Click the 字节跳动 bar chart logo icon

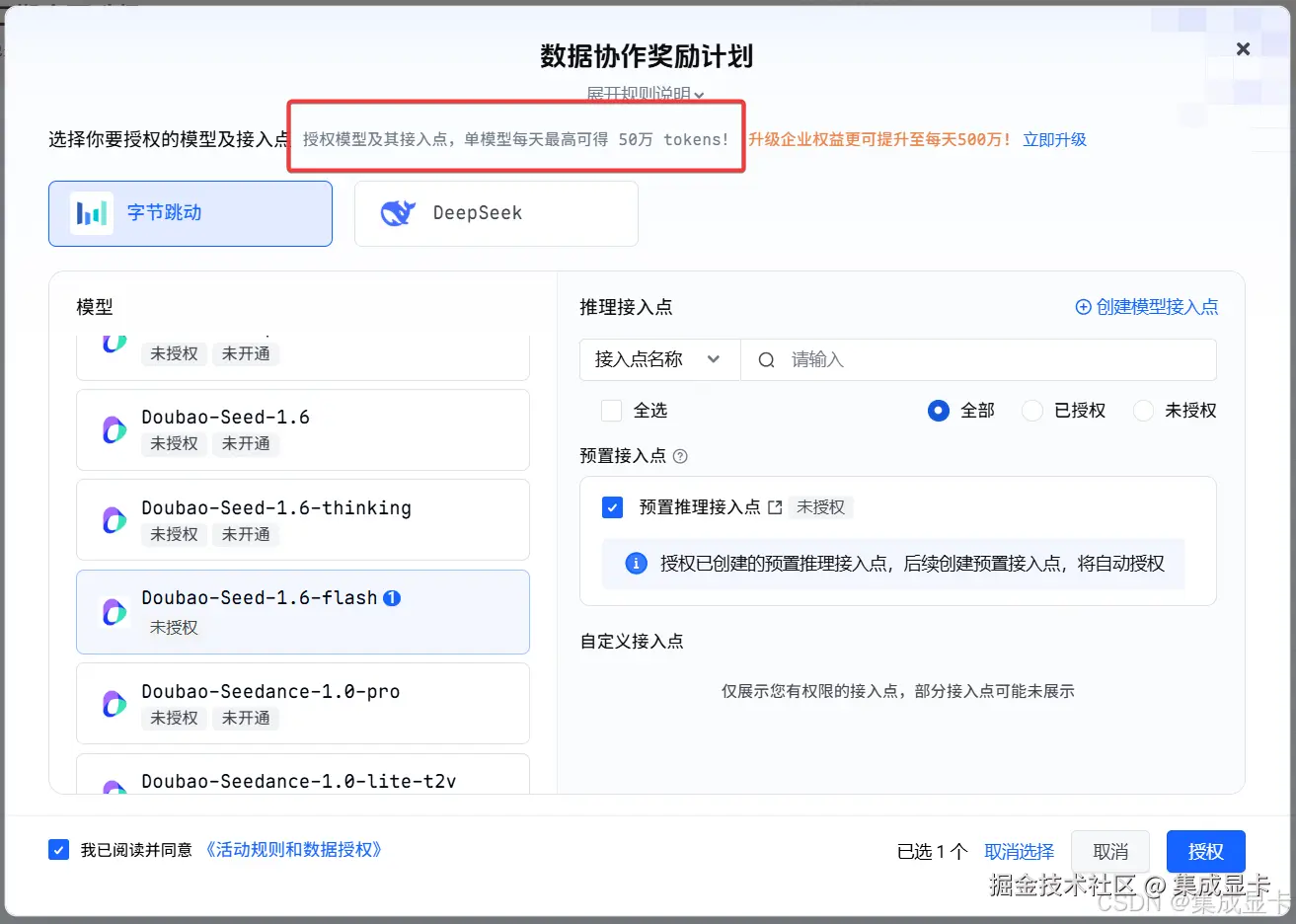pos(92,213)
